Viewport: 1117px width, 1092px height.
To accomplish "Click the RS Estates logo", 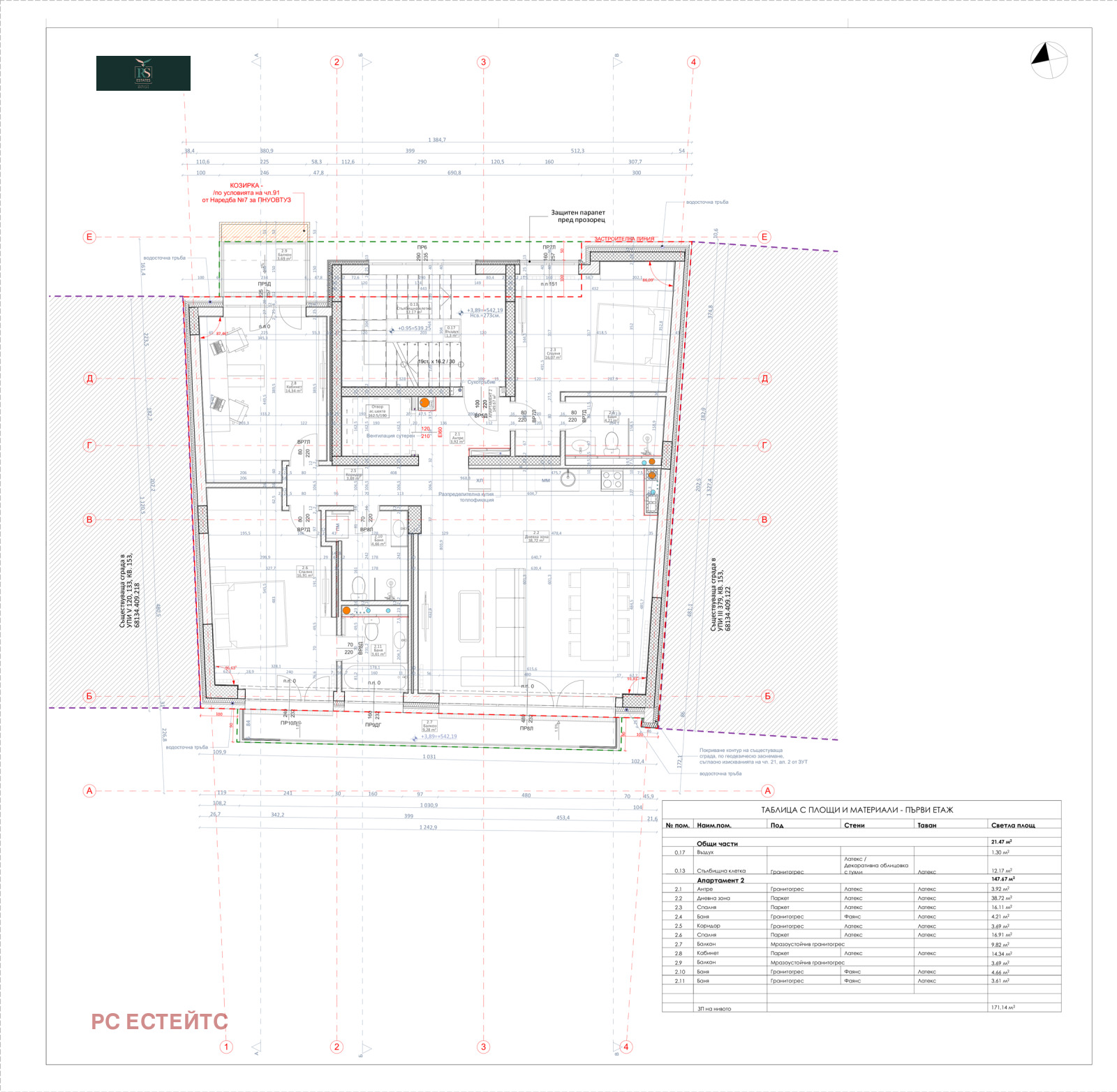I will click(x=143, y=73).
